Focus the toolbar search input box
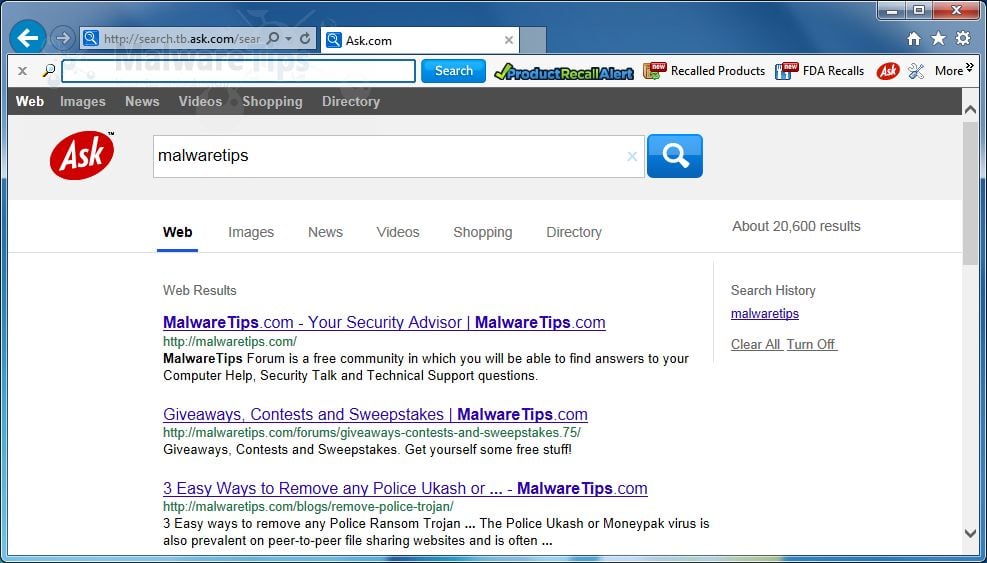This screenshot has width=987, height=563. click(x=239, y=71)
